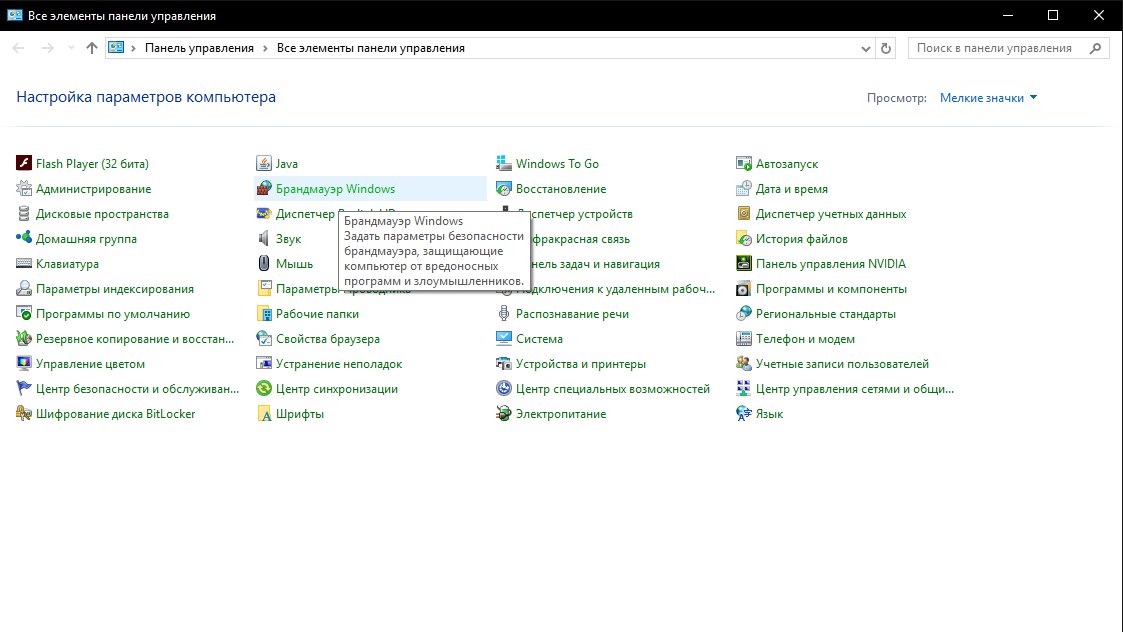This screenshot has width=1123, height=632.
Task: Open the Flash Player (32 бита) icon
Action: [24, 163]
